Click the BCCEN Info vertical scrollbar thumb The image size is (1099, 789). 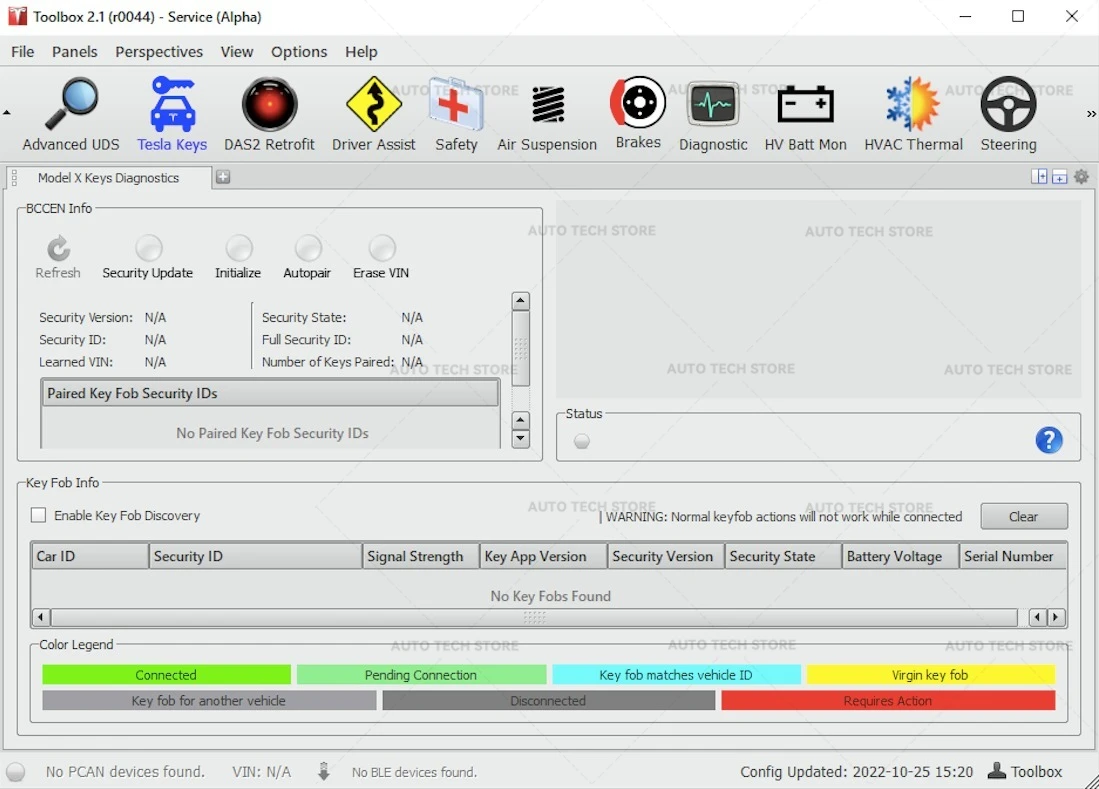coord(520,348)
